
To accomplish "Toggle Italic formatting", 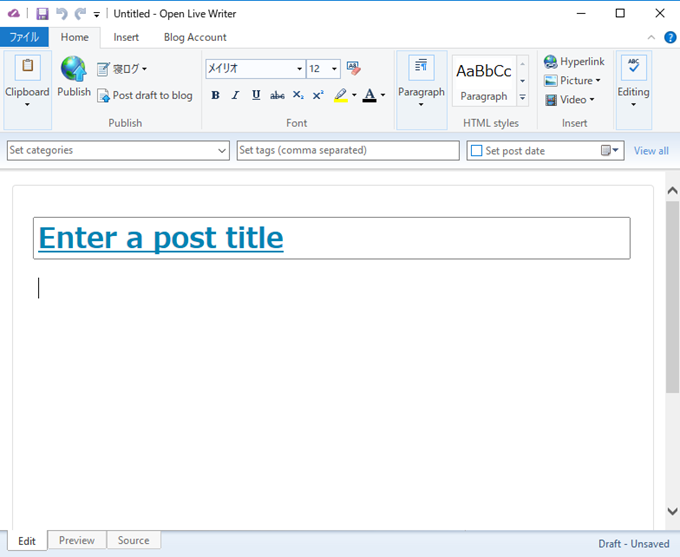I will [x=235, y=95].
